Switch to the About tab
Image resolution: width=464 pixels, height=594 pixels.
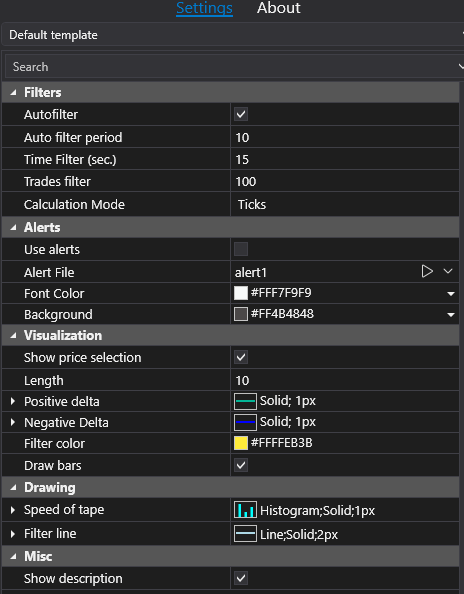pos(279,8)
